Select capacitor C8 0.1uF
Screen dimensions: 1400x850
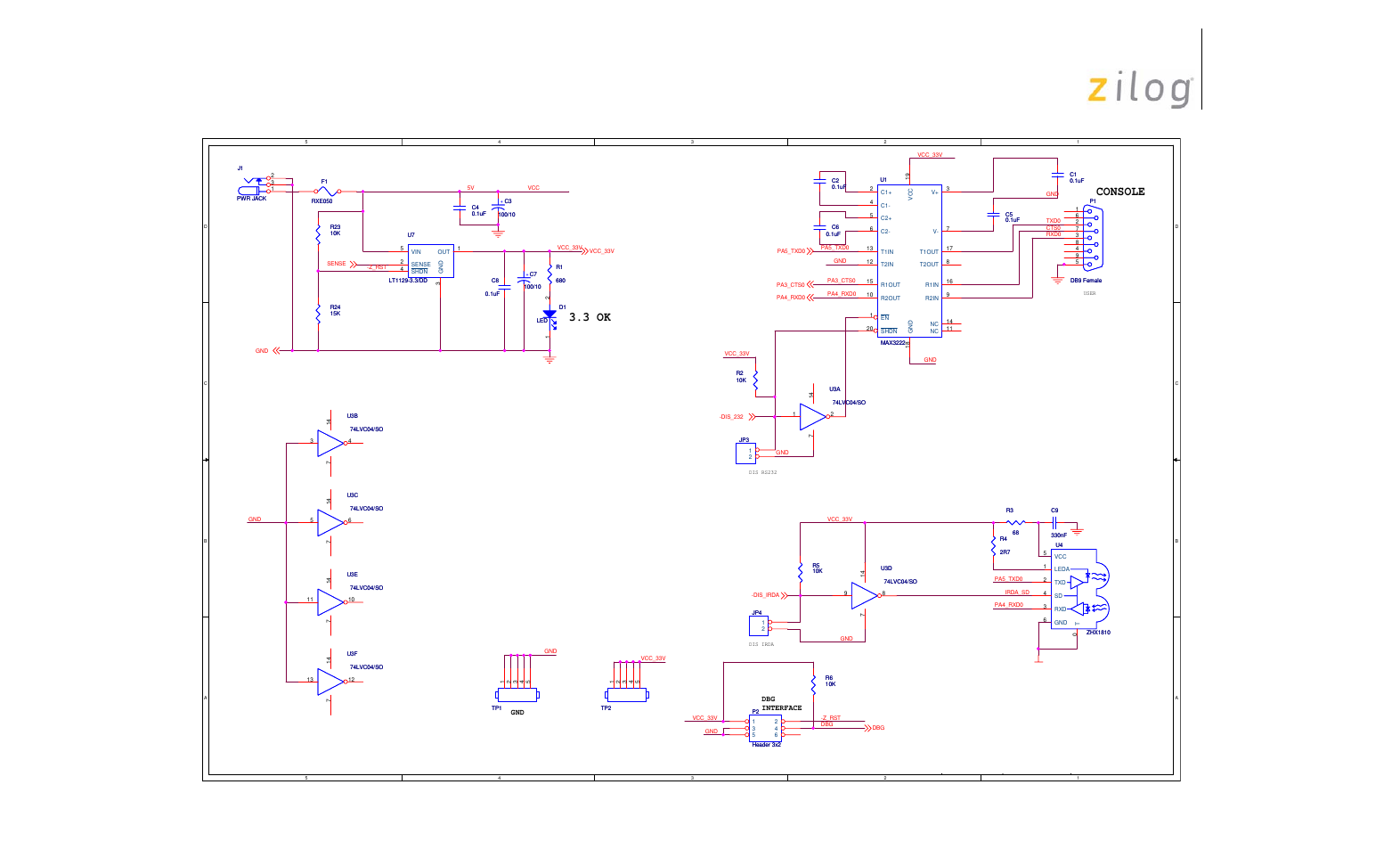coord(504,288)
